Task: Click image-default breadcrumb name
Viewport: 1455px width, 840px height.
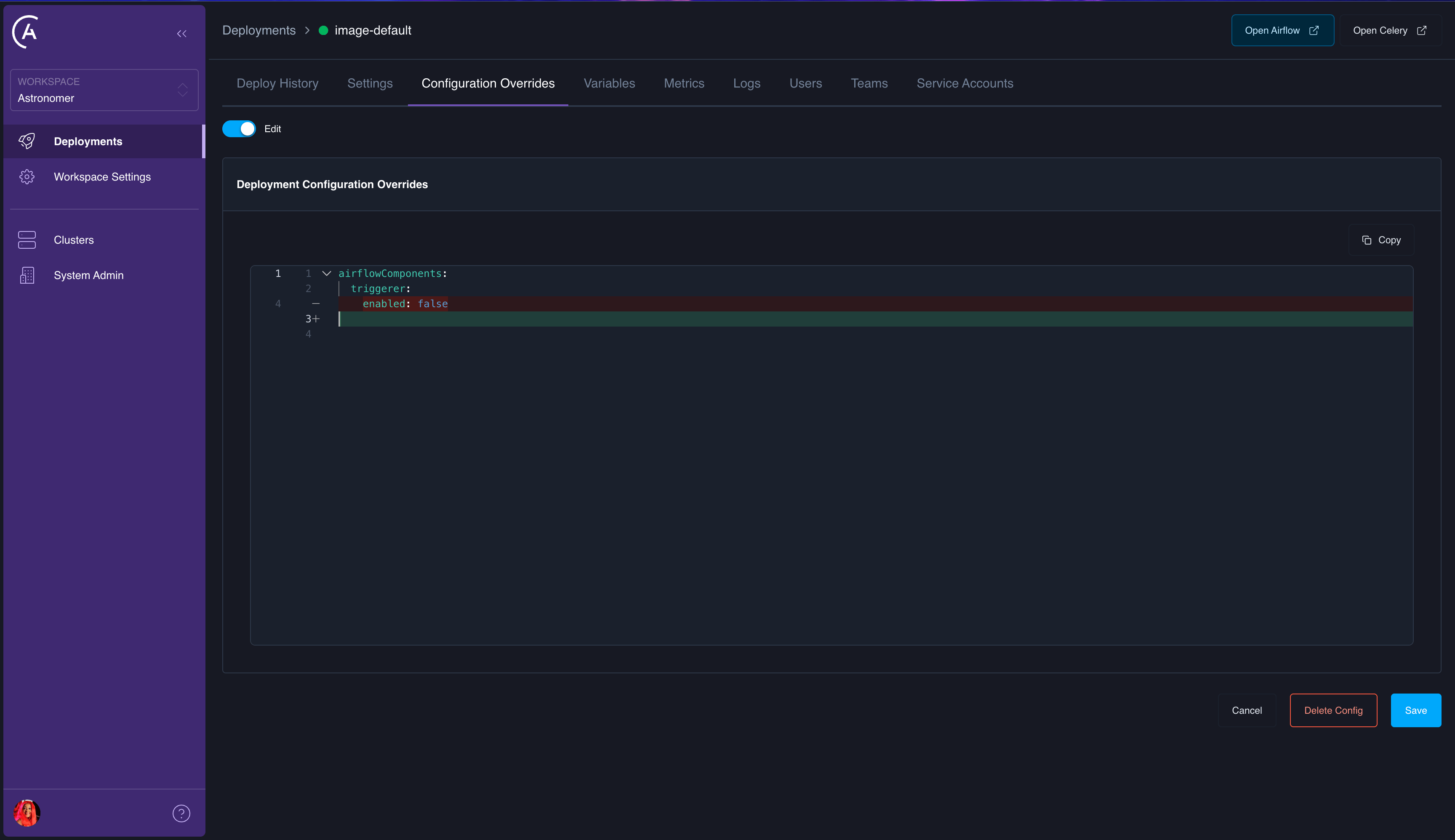Action: (x=373, y=31)
